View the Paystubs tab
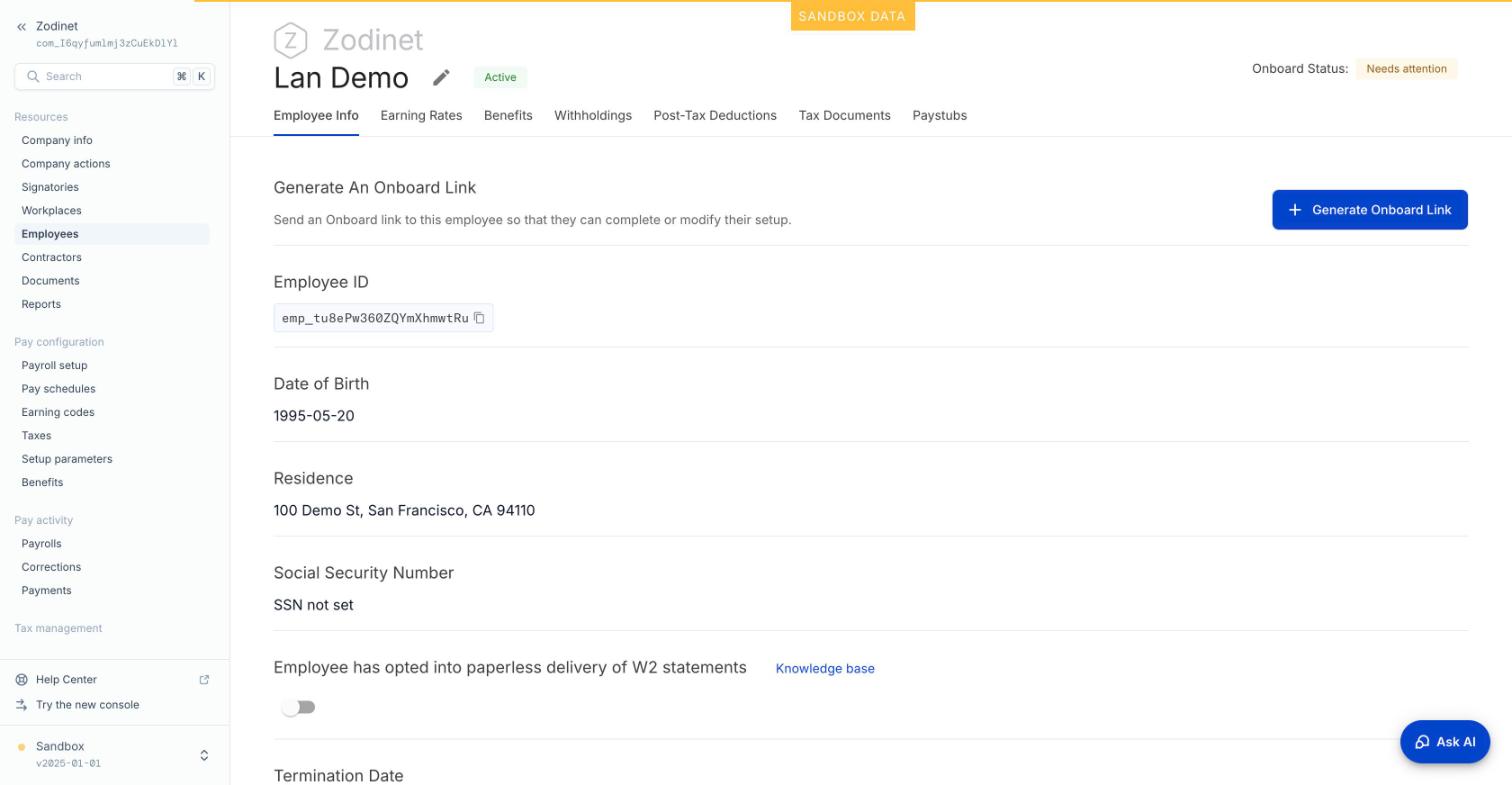The height and width of the screenshot is (785, 1512). pyautogui.click(x=939, y=116)
